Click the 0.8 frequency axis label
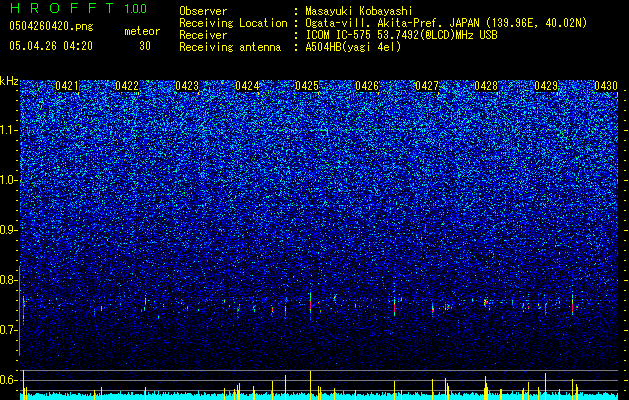Viewport: 629px width, 400px height. click(8, 280)
